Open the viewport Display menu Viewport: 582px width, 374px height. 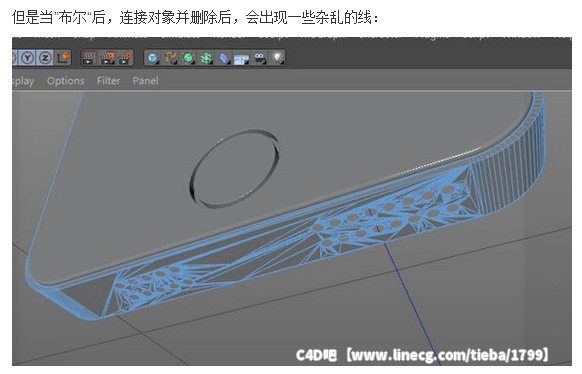[x=23, y=81]
